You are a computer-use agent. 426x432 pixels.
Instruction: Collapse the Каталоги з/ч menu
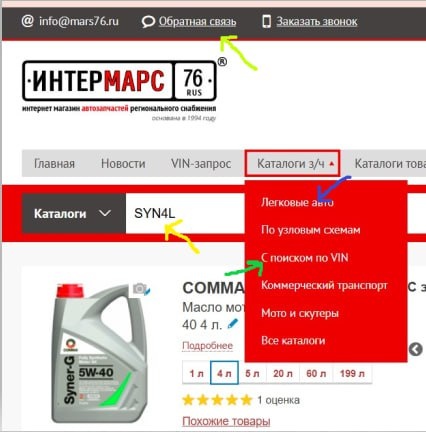click(x=292, y=163)
